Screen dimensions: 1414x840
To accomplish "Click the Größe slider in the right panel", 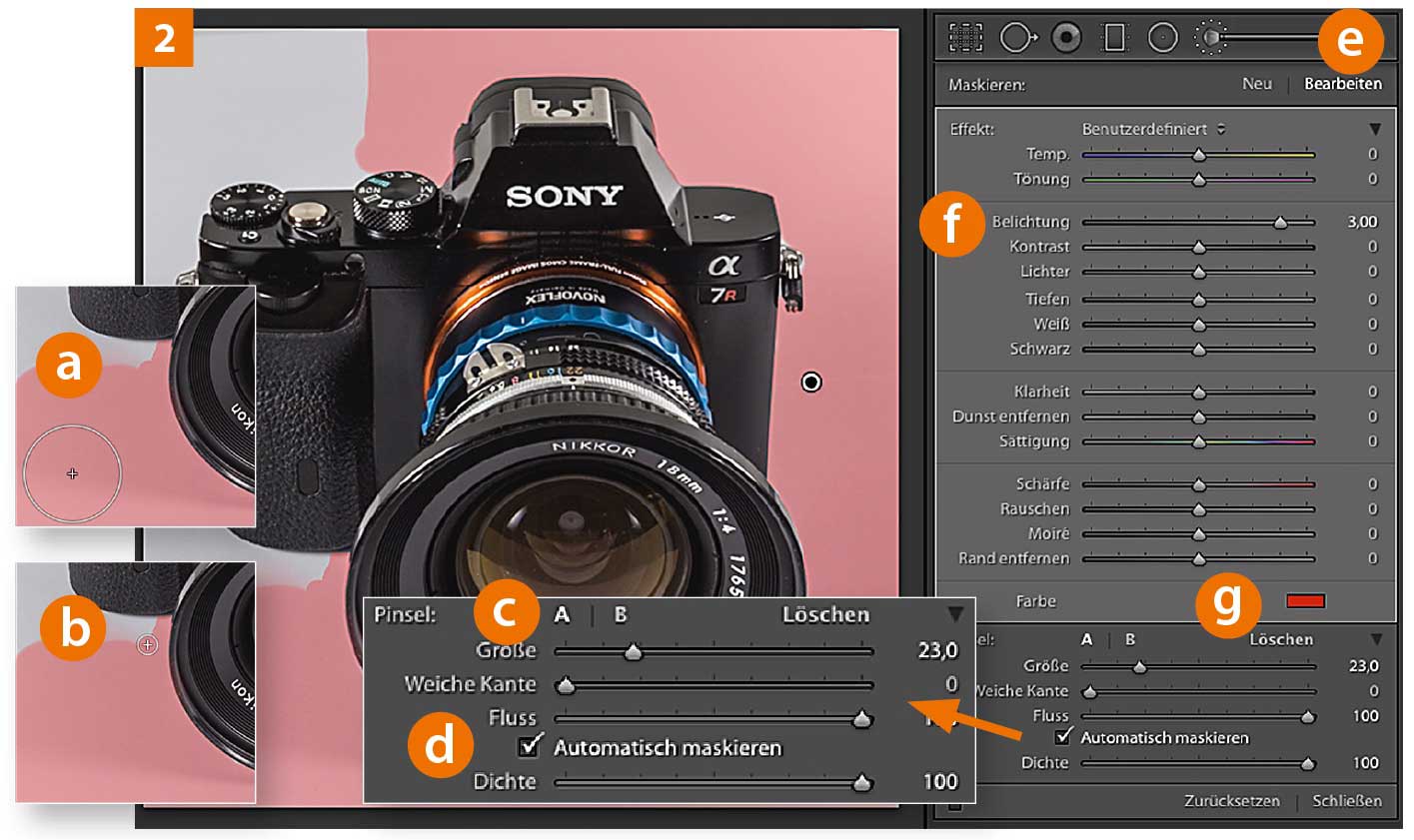I will (x=1199, y=666).
